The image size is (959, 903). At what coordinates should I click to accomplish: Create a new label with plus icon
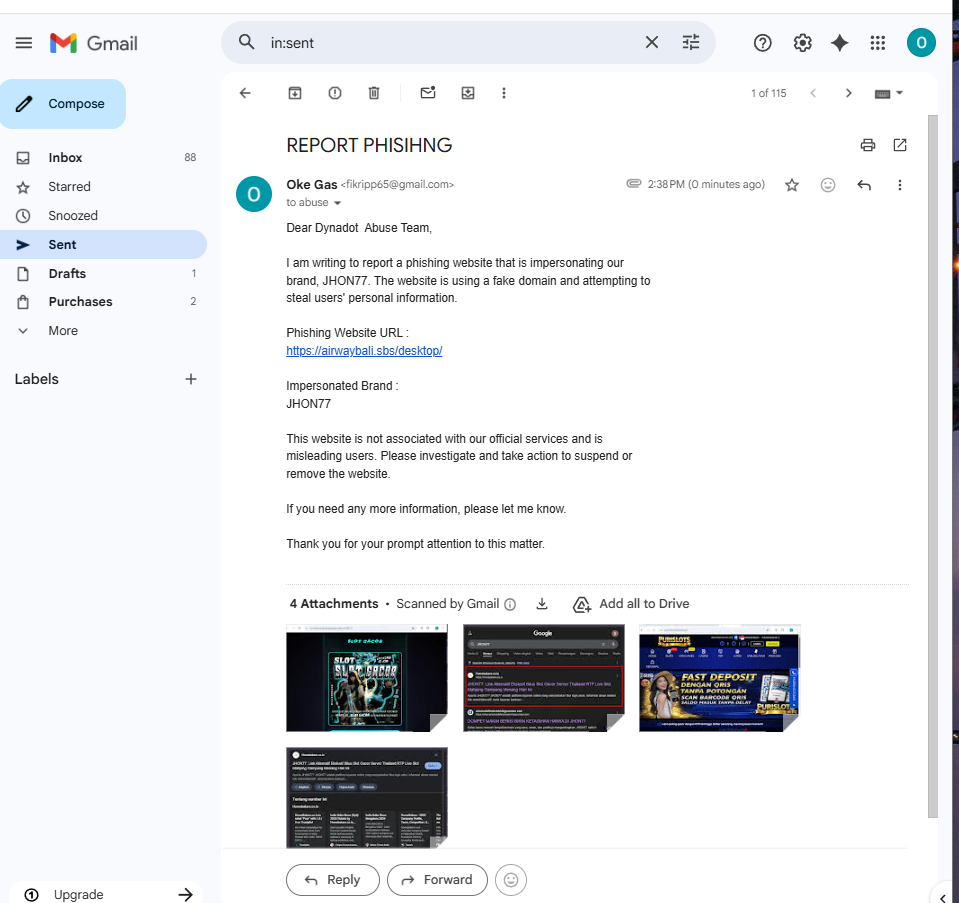[x=191, y=379]
